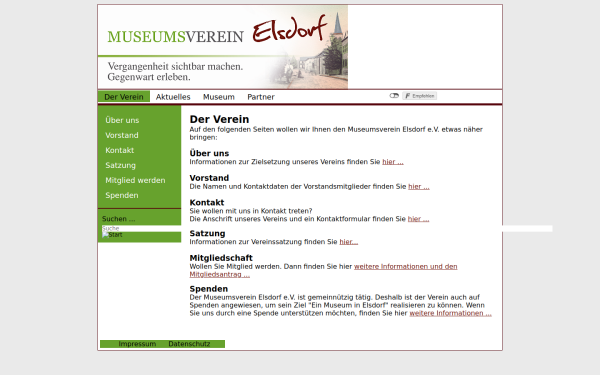Click the 'Spenden' section heading in content
This screenshot has height=375, width=600.
tap(209, 289)
